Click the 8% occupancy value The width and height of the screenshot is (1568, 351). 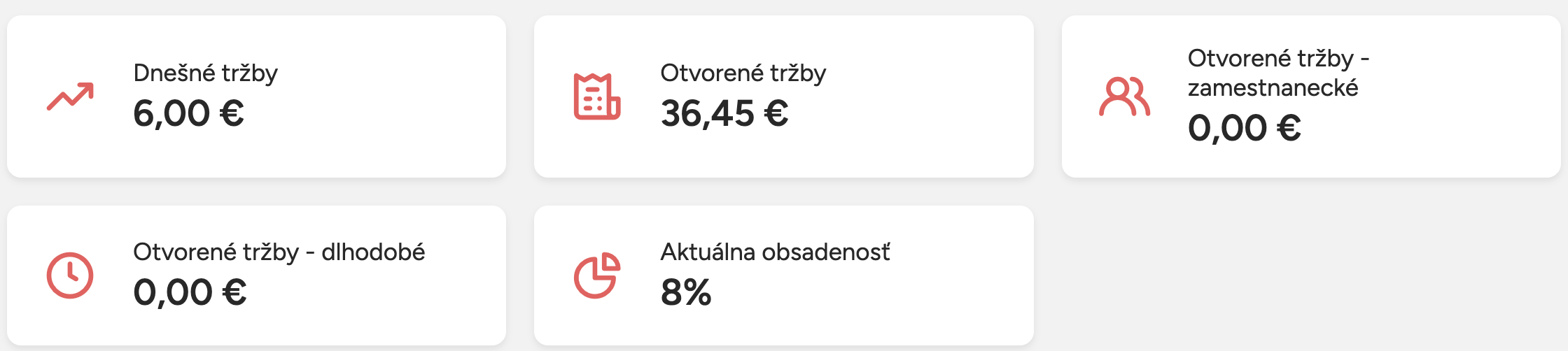[x=685, y=292]
